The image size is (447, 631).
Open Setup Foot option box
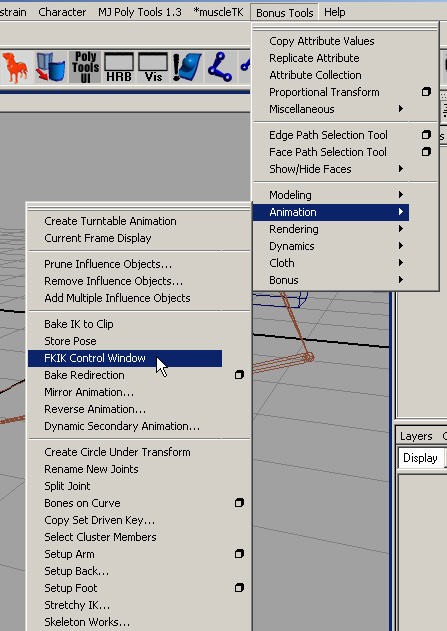tap(239, 588)
